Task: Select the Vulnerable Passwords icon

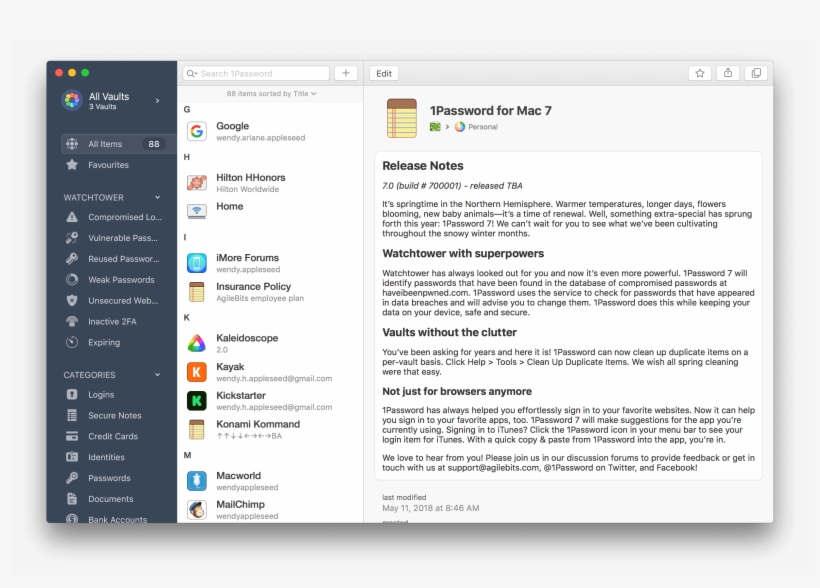Action: (72, 238)
